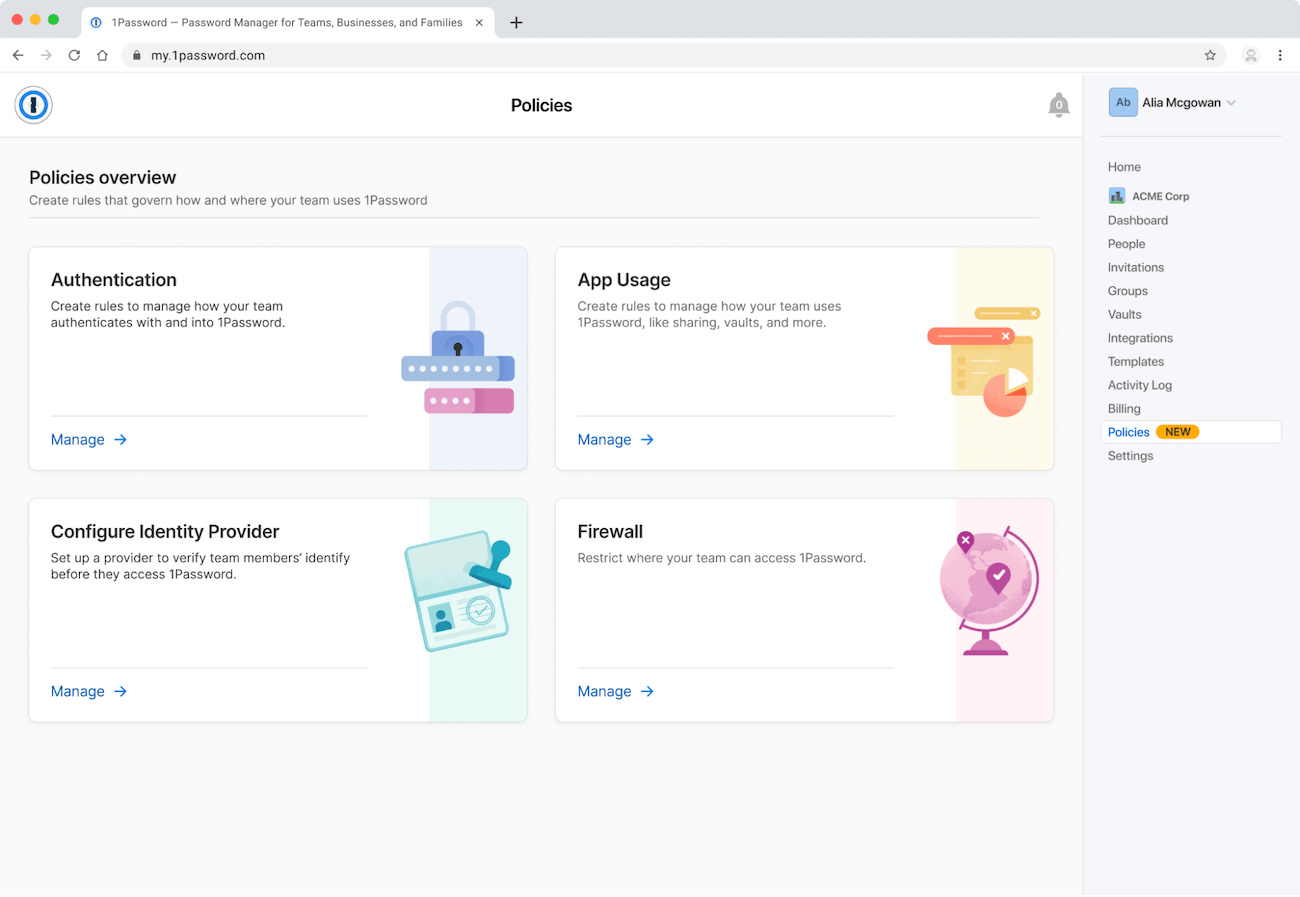Click the padlock icon in the address bar
Viewport: 1300px width, 897px height.
tap(137, 55)
